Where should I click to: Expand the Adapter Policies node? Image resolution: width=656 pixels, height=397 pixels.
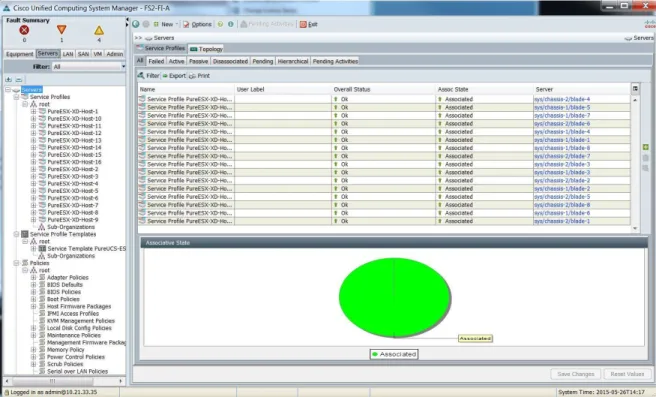tap(33, 277)
